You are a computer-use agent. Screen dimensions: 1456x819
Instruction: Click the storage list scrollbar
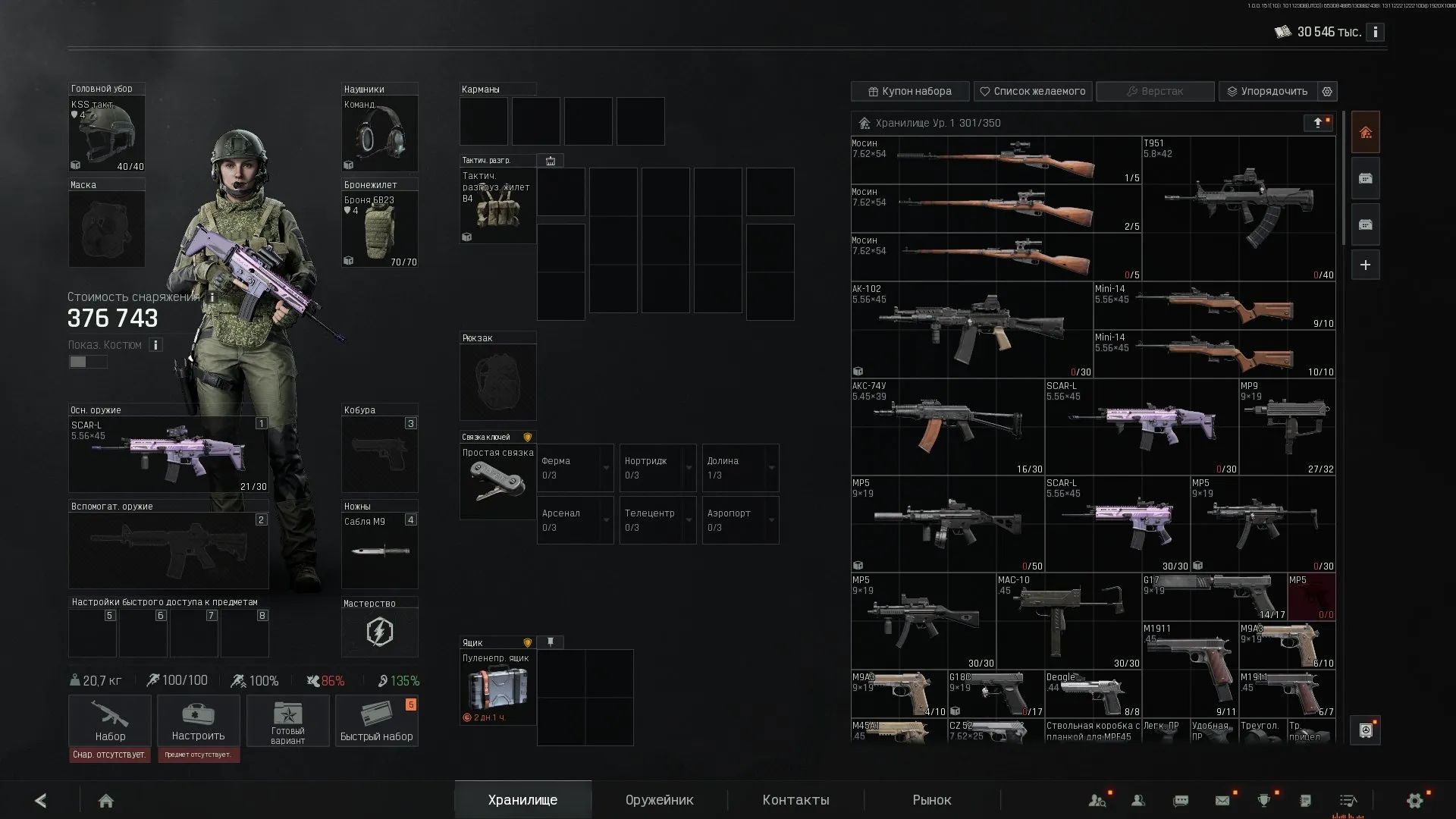(1343, 179)
